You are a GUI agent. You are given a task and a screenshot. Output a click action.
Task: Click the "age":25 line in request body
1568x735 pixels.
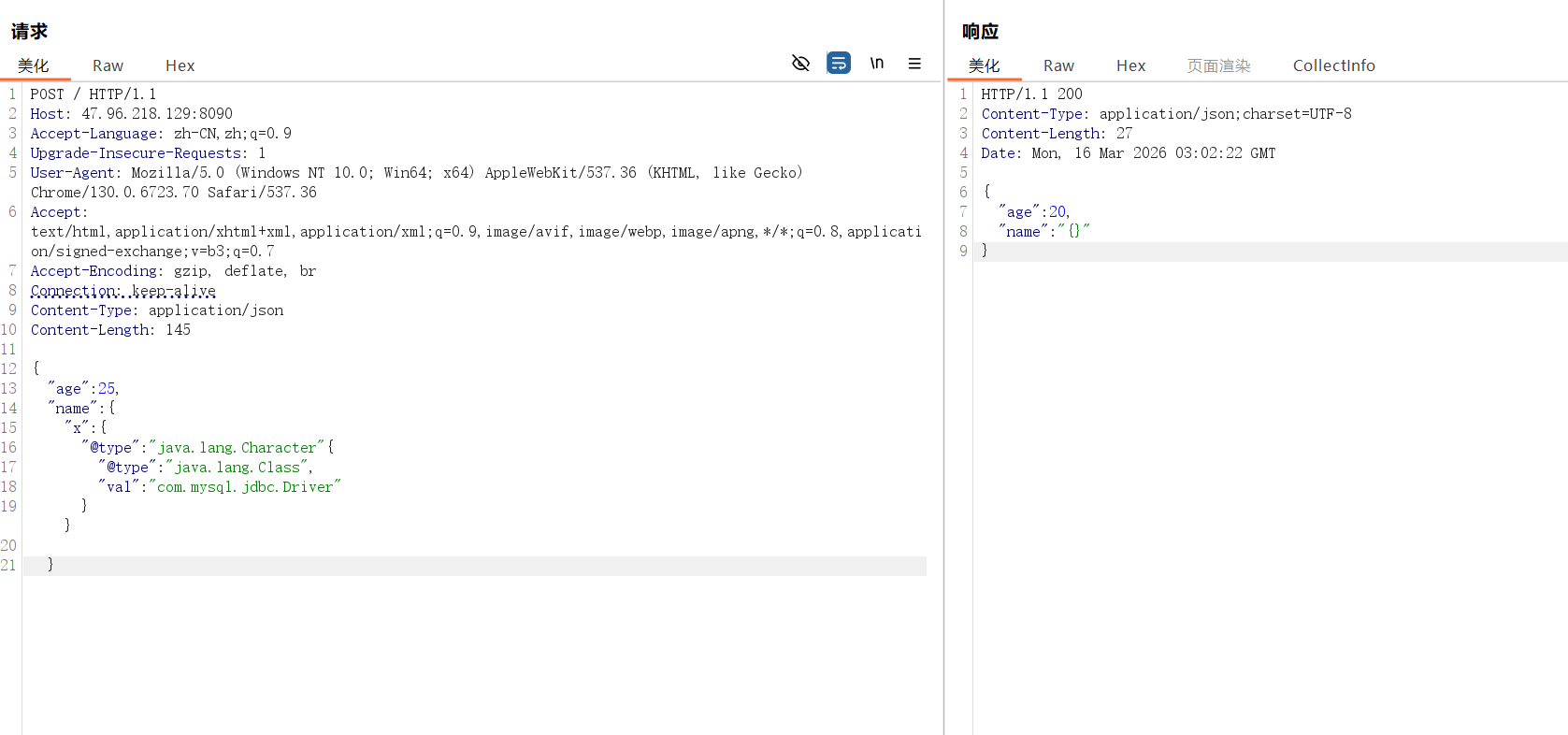[84, 389]
